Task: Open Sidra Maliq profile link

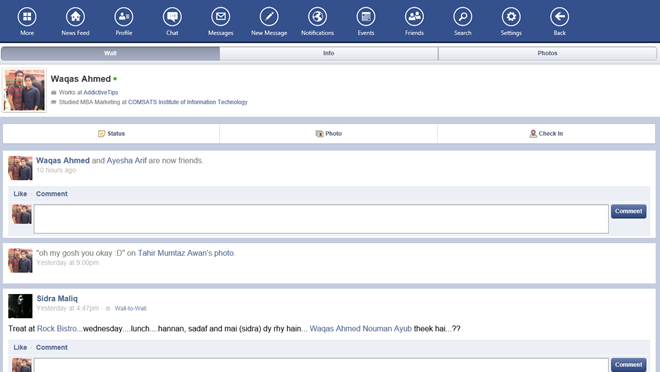Action: (x=57, y=298)
